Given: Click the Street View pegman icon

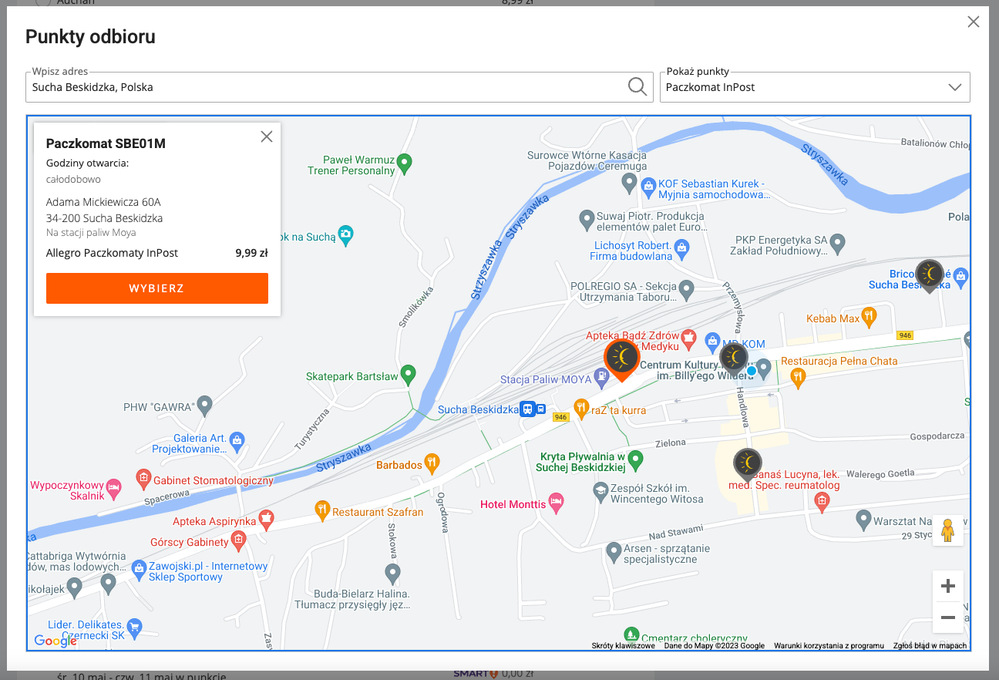Looking at the screenshot, I should click(x=947, y=530).
